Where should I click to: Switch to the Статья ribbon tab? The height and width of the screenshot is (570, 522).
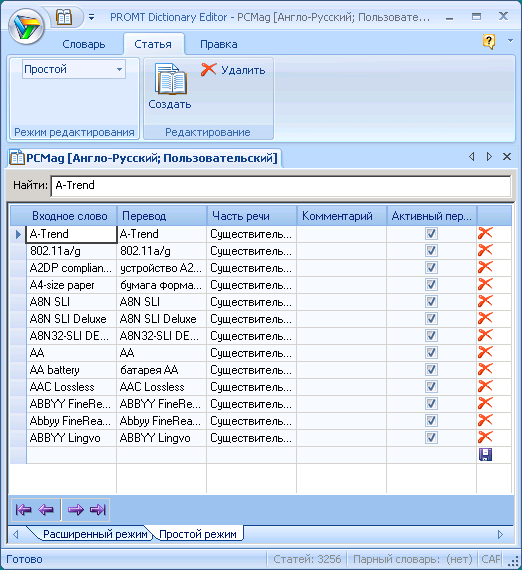(x=153, y=44)
